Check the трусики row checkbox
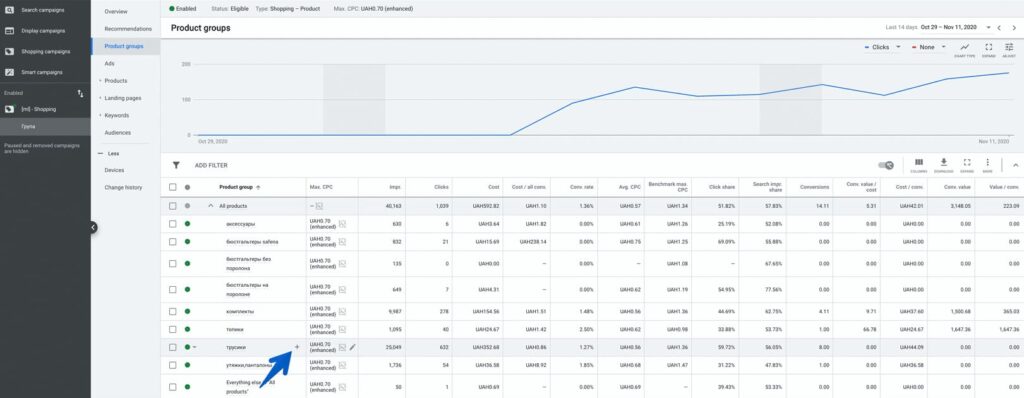Viewport: 1024px width, 398px height. click(172, 347)
